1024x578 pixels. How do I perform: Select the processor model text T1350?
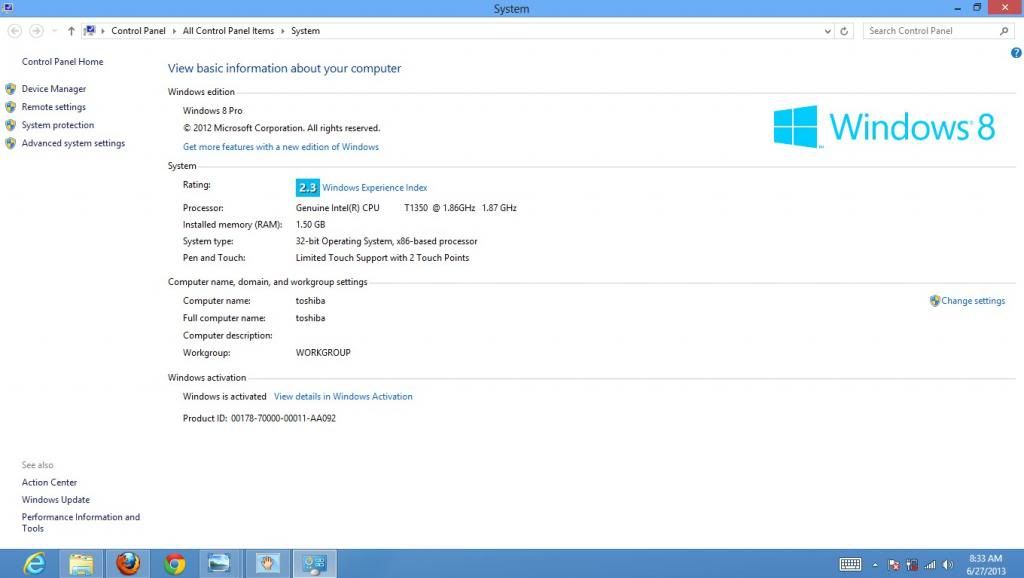click(416, 208)
